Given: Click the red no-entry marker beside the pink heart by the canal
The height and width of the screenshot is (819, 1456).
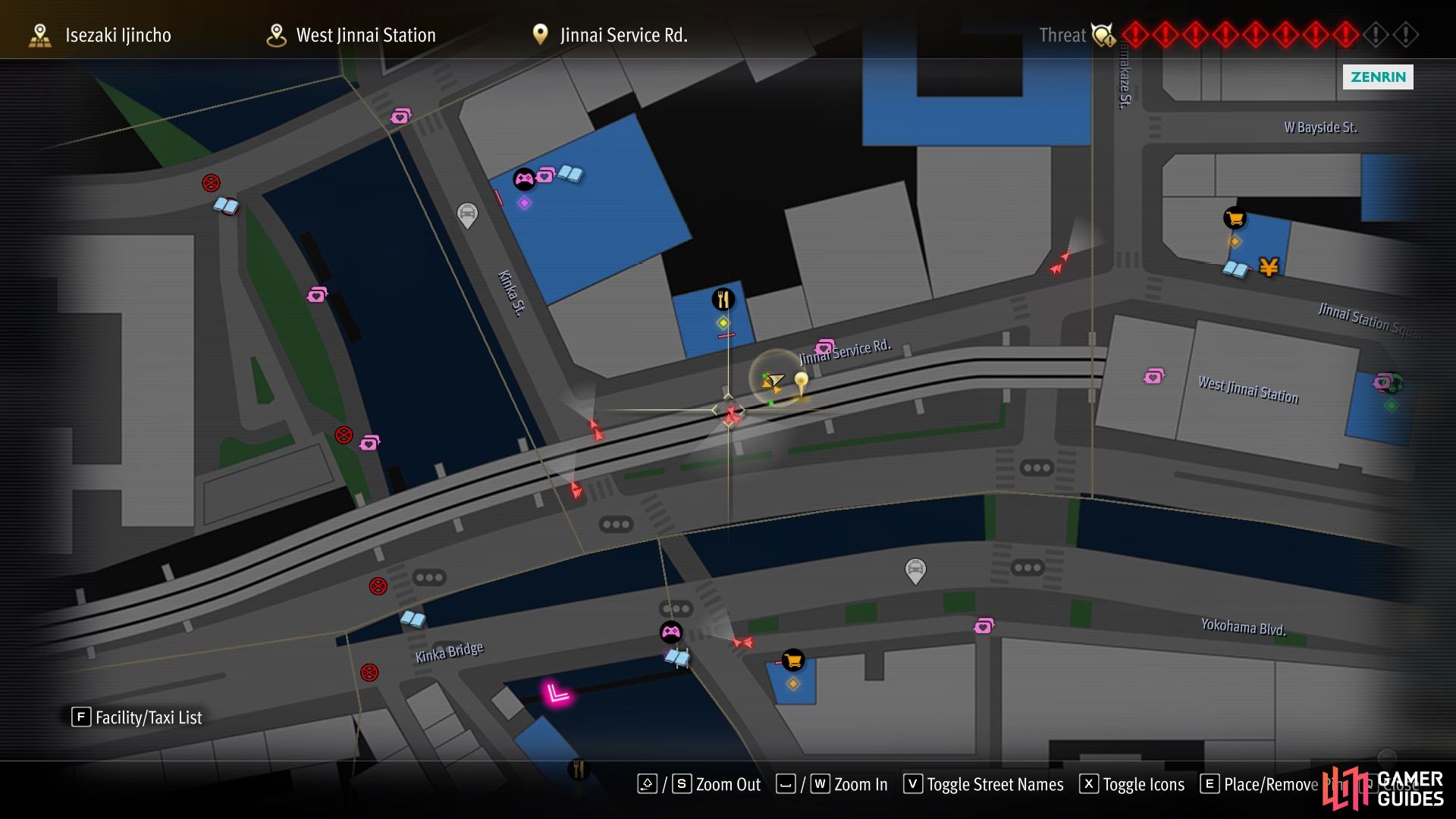Looking at the screenshot, I should click(x=344, y=435).
